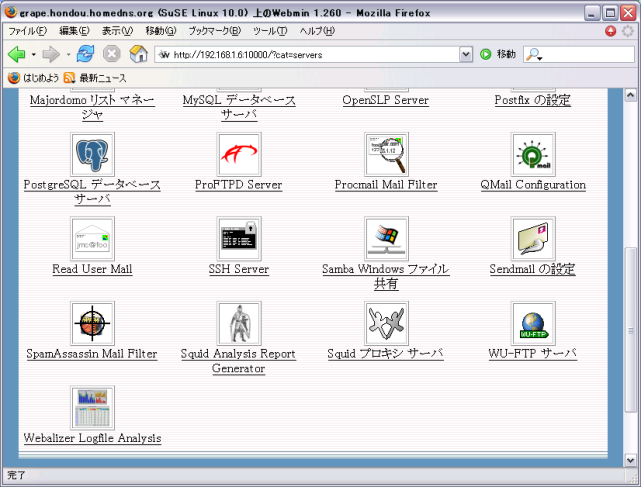
Task: Open the Samba Windows file sharing icon
Action: [386, 238]
